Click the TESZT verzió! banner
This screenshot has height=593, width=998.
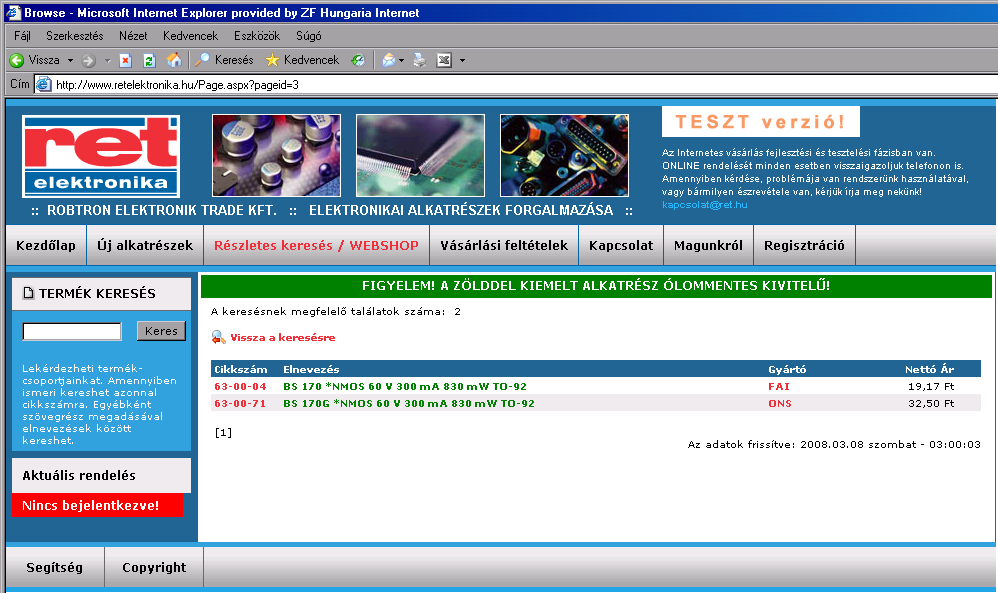click(761, 122)
